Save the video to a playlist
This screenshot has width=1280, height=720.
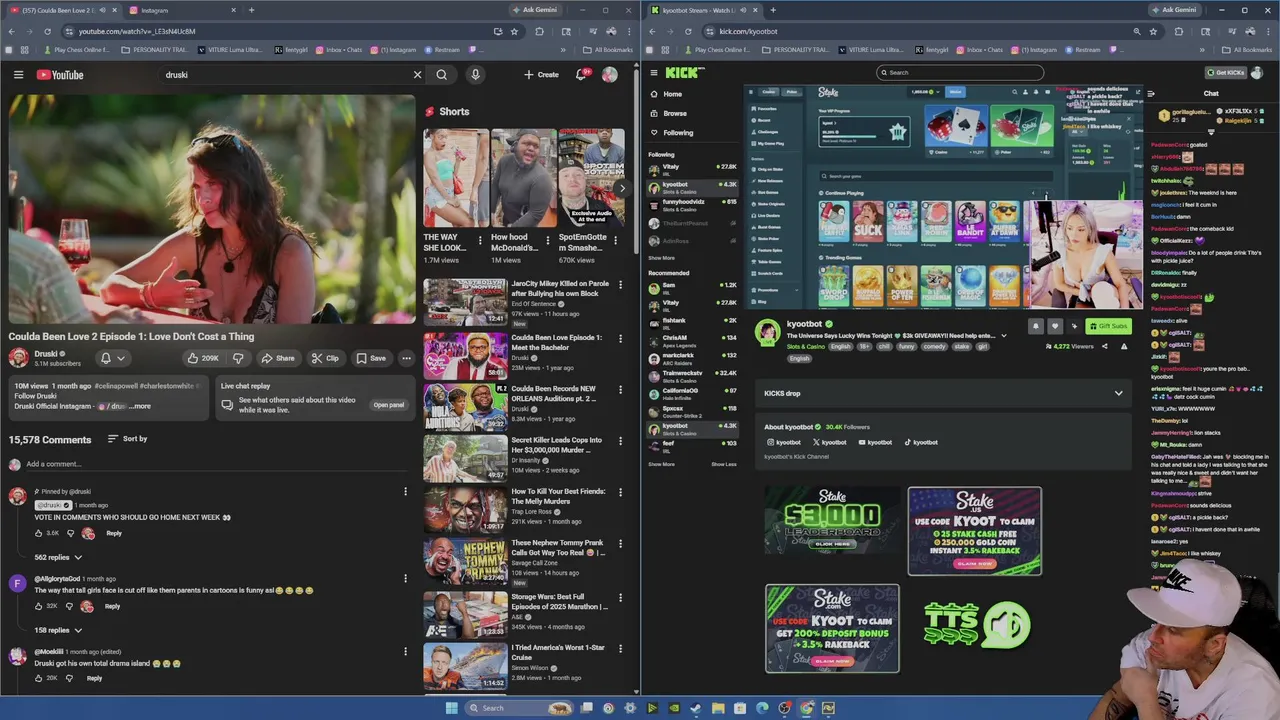point(370,358)
